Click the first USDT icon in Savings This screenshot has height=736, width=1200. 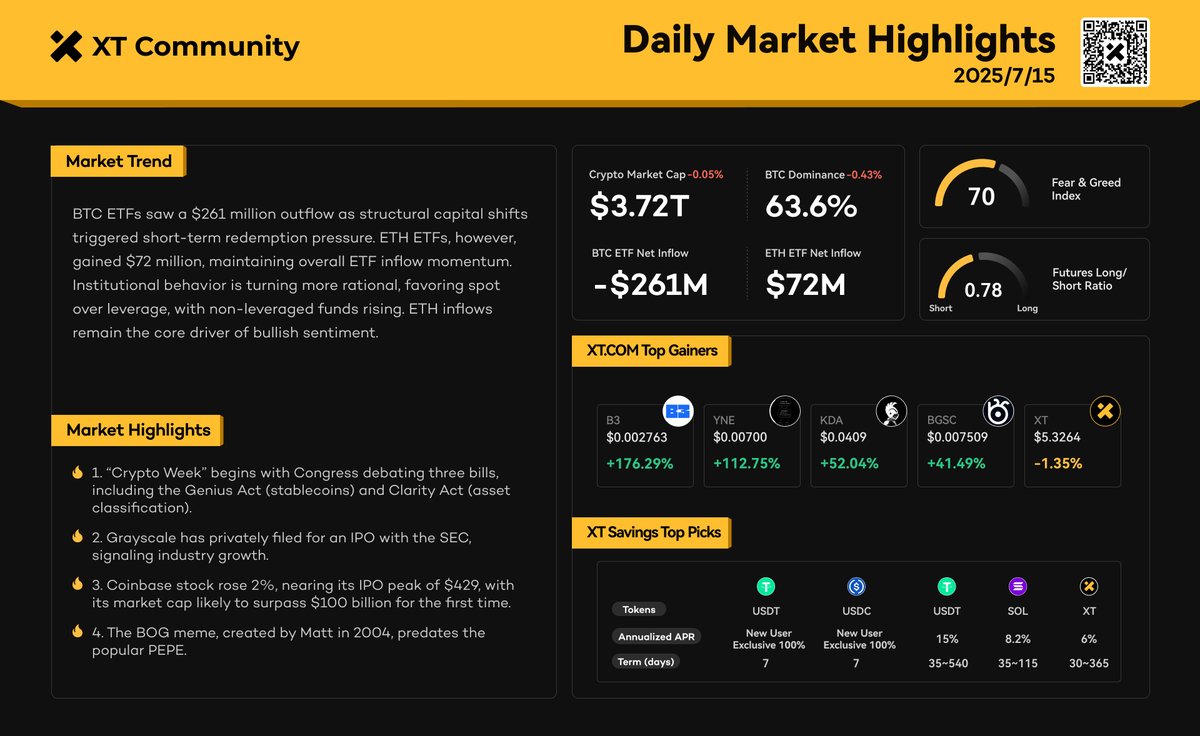(765, 587)
